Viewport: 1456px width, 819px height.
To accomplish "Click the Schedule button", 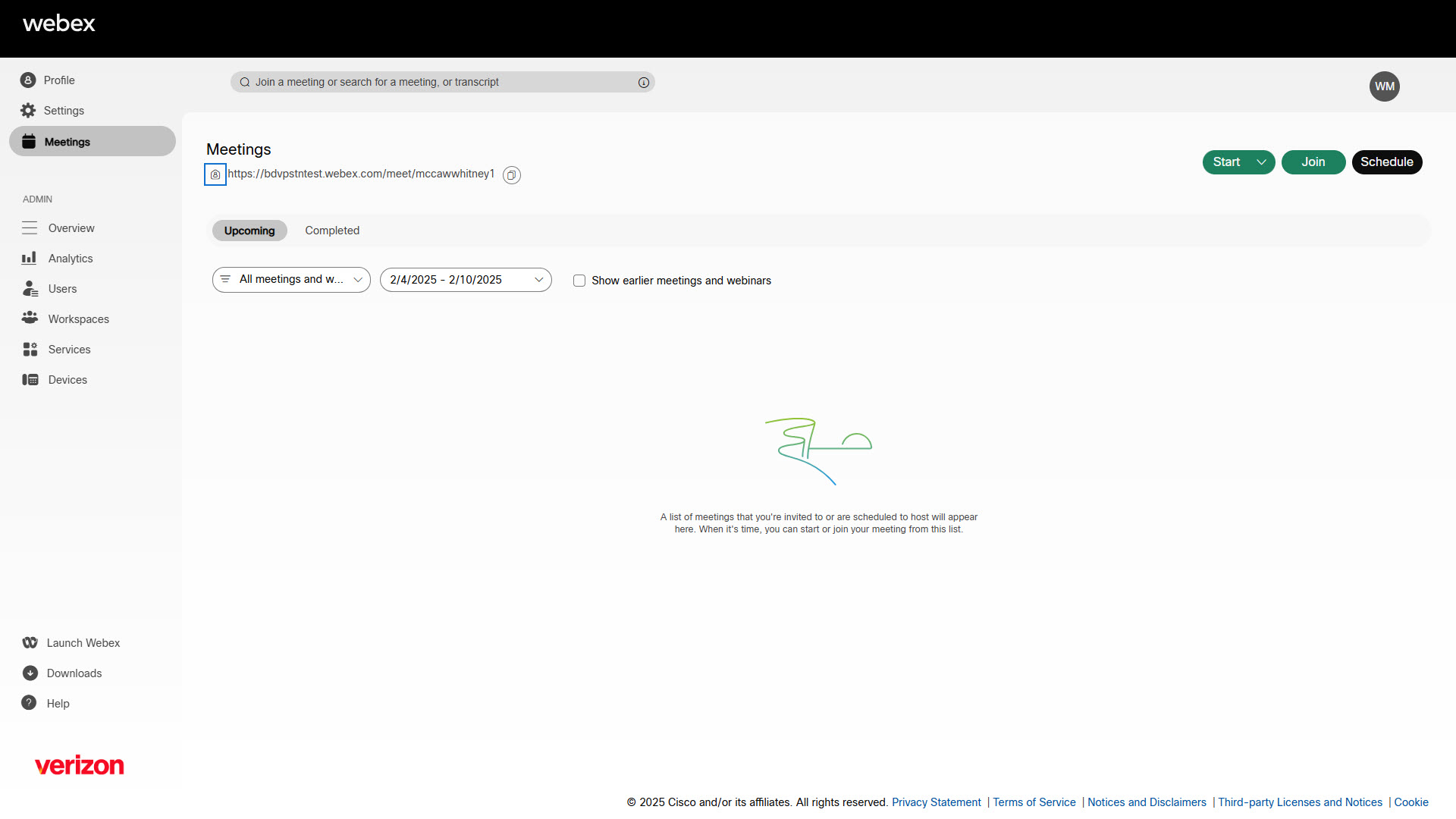I will [x=1387, y=162].
